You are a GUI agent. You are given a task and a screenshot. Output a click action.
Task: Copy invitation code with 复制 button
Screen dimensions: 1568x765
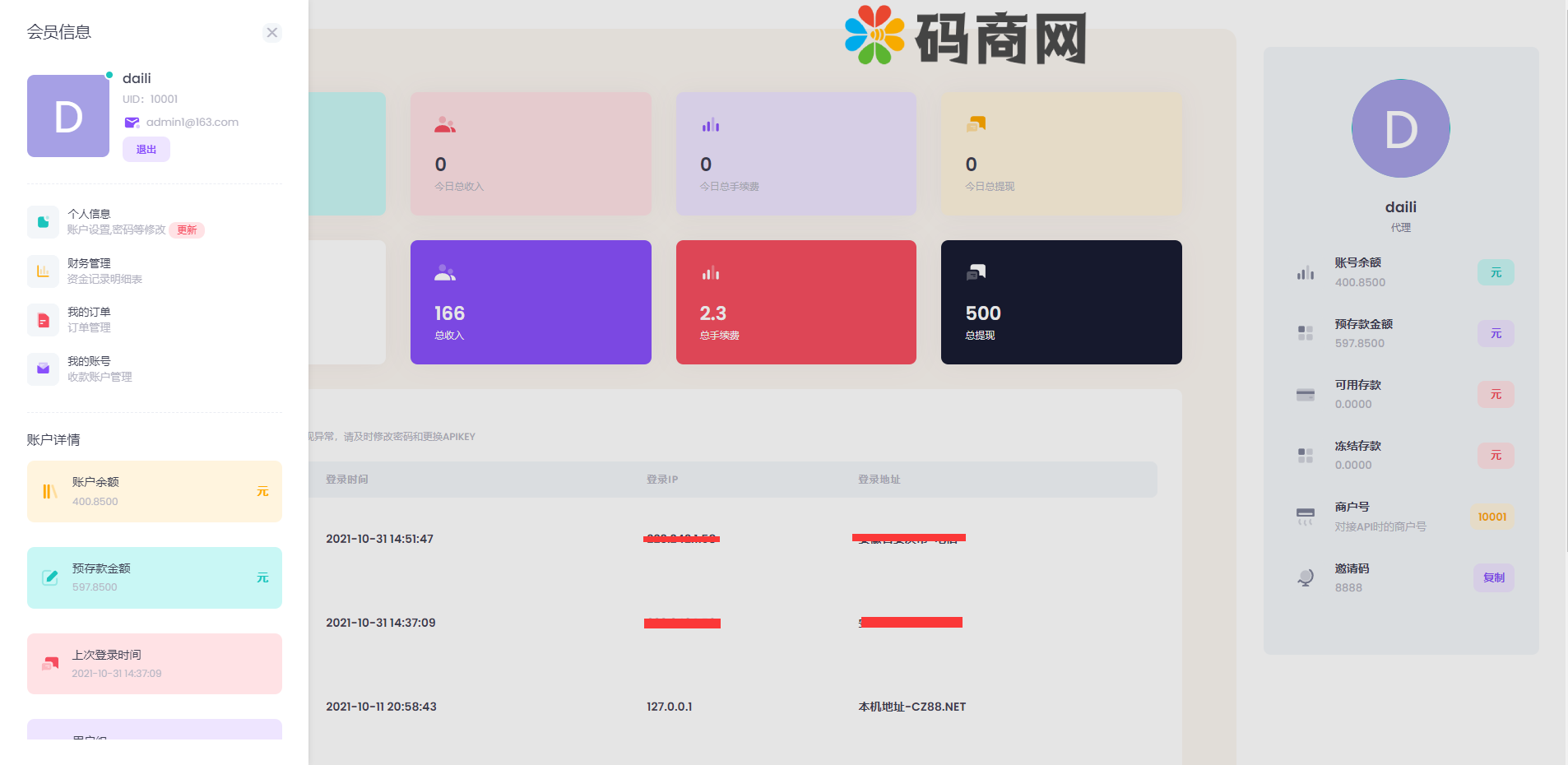coord(1493,577)
